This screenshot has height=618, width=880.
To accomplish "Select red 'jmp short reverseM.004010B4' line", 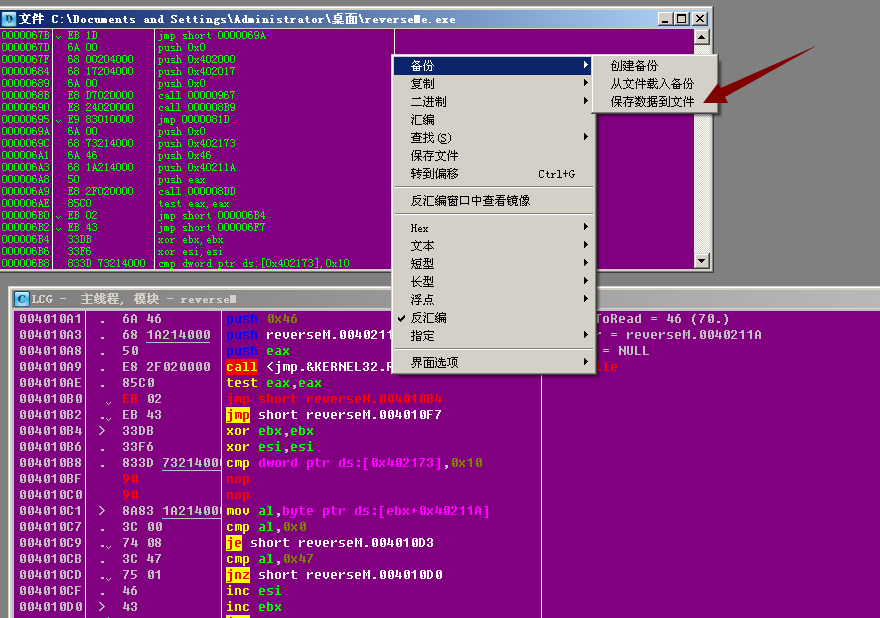I will (334, 399).
